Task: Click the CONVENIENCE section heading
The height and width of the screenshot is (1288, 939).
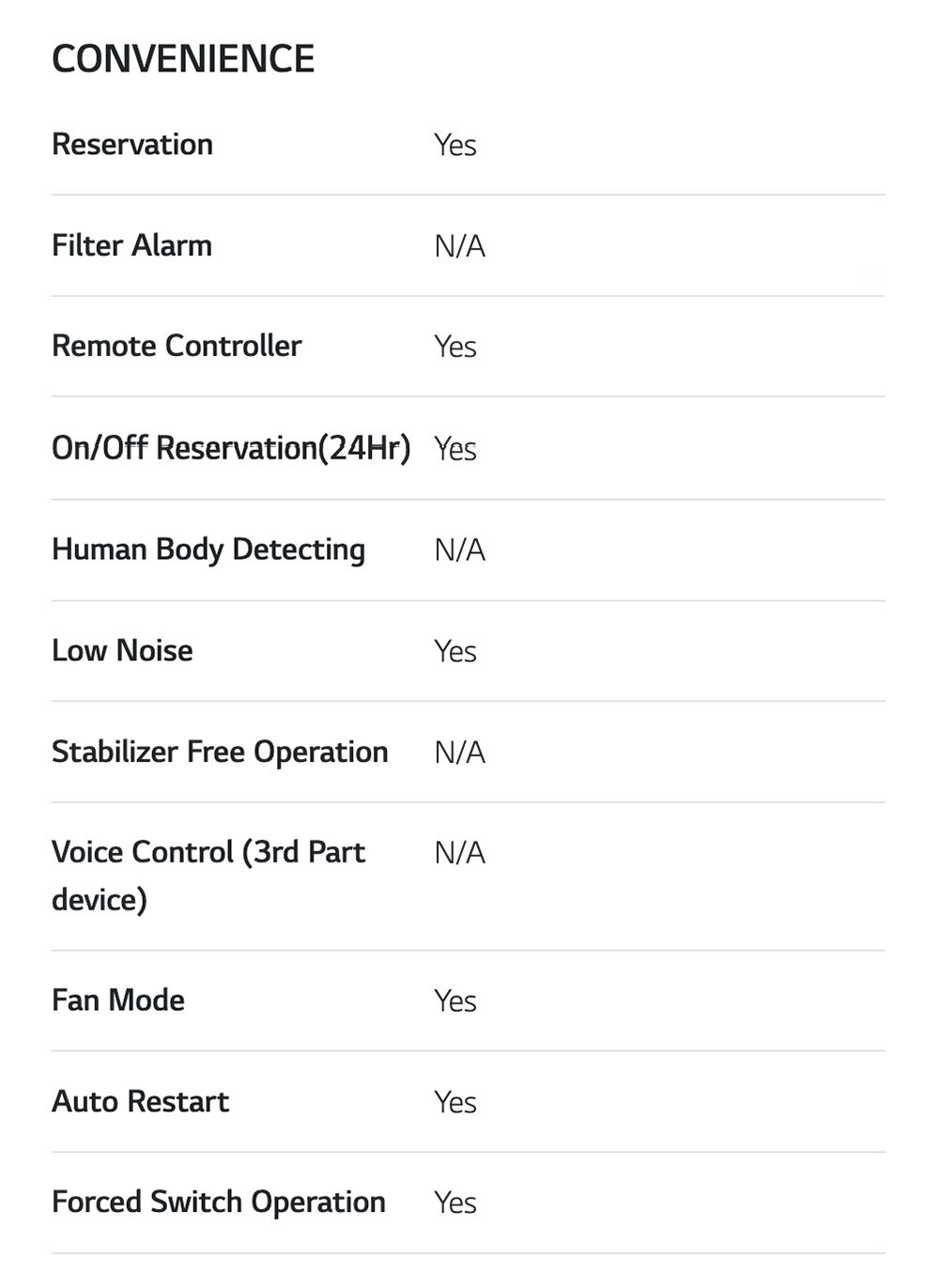Action: (183, 59)
